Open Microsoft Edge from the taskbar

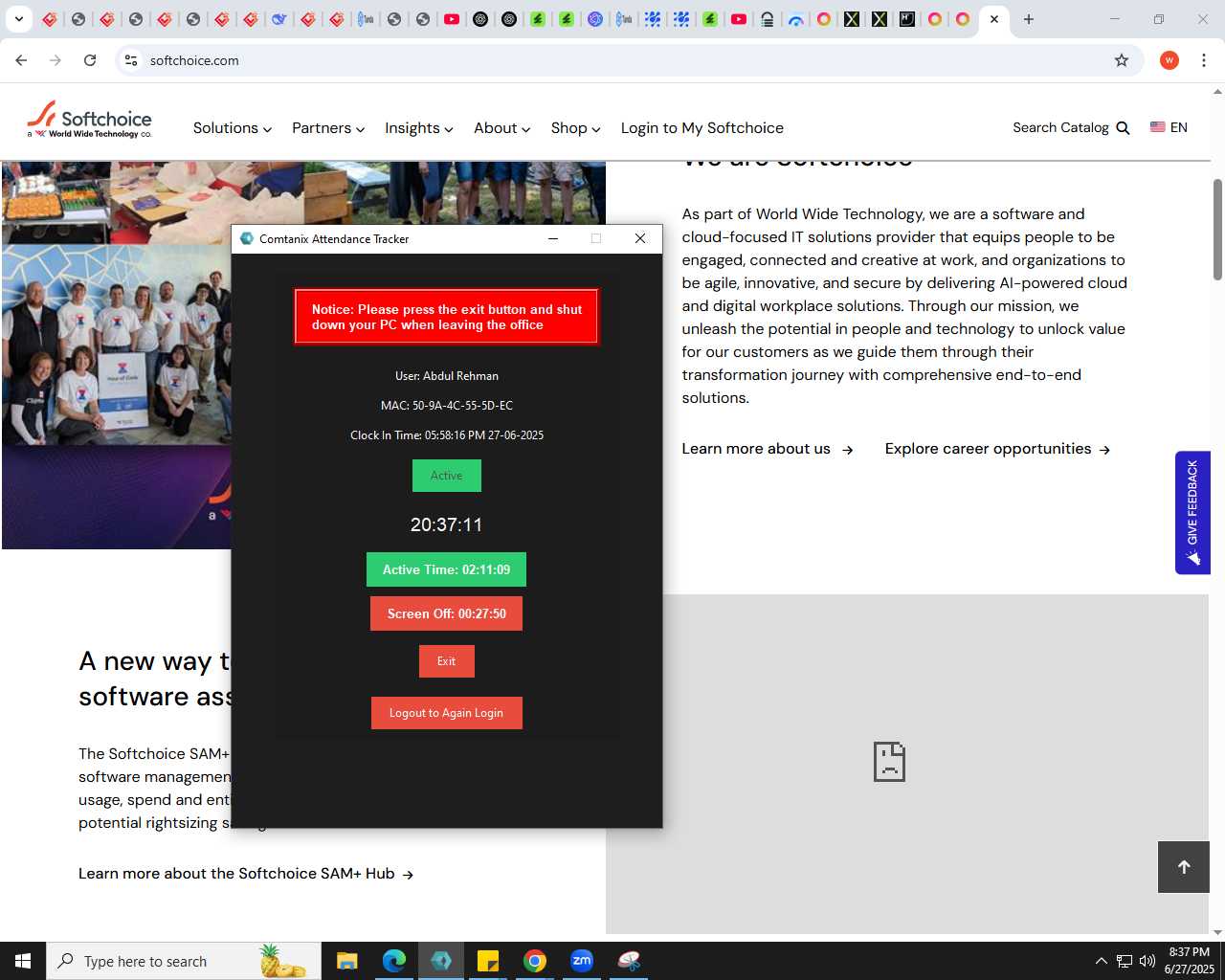pyautogui.click(x=394, y=961)
